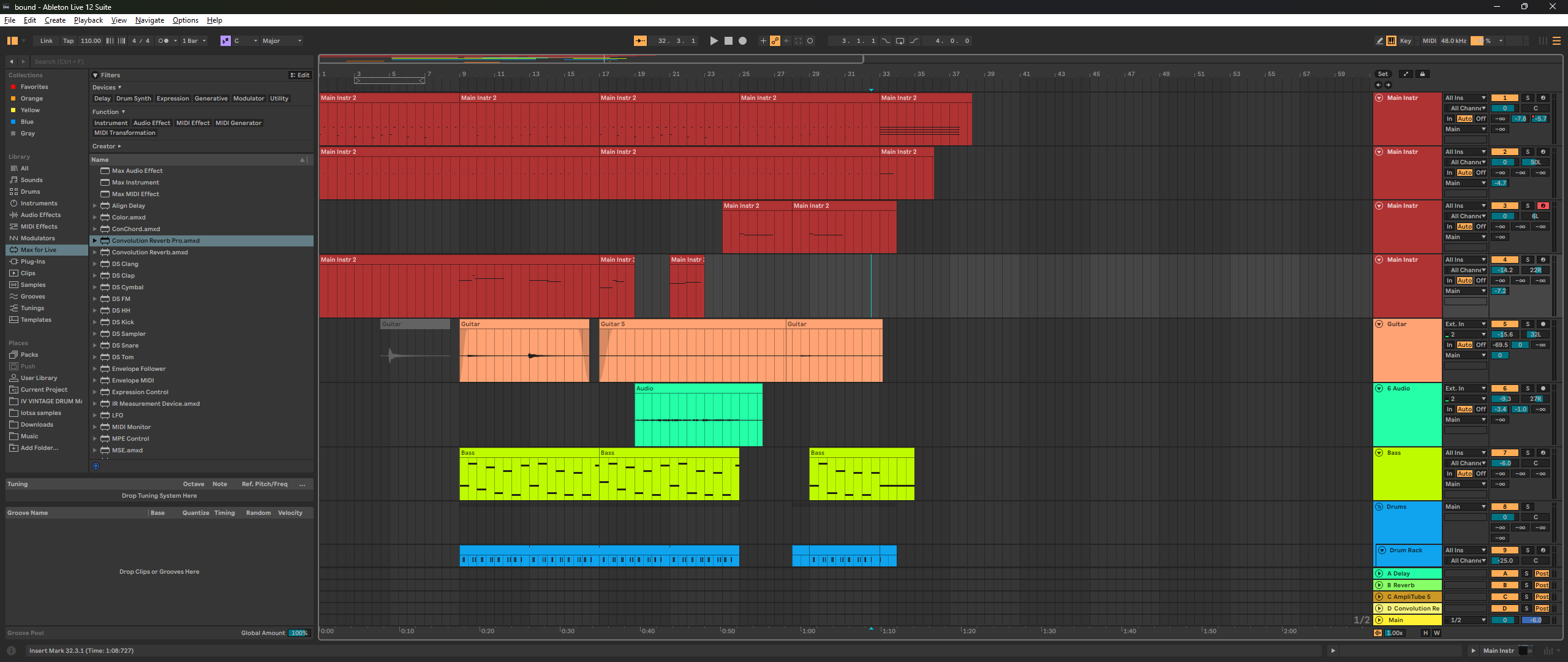Click the Lock Envelopes padlock icon
The image size is (1568, 662).
[x=1422, y=74]
